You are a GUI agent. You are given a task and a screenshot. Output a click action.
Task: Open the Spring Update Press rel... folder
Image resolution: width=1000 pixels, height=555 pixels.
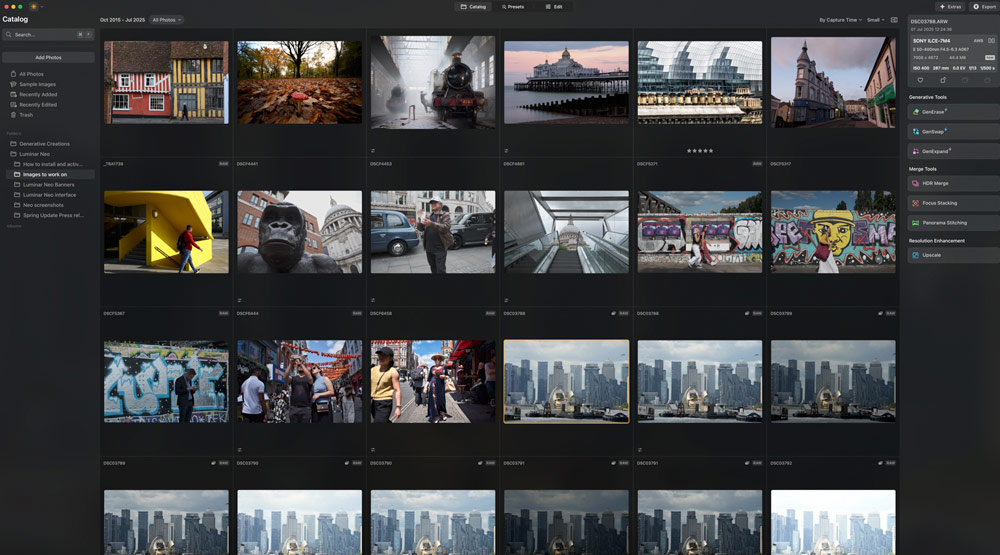click(48, 215)
